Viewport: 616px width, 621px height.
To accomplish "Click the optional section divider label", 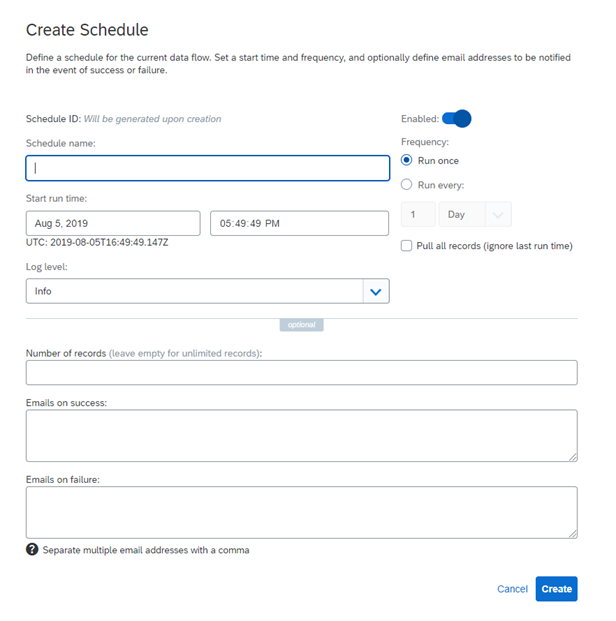I will click(301, 325).
